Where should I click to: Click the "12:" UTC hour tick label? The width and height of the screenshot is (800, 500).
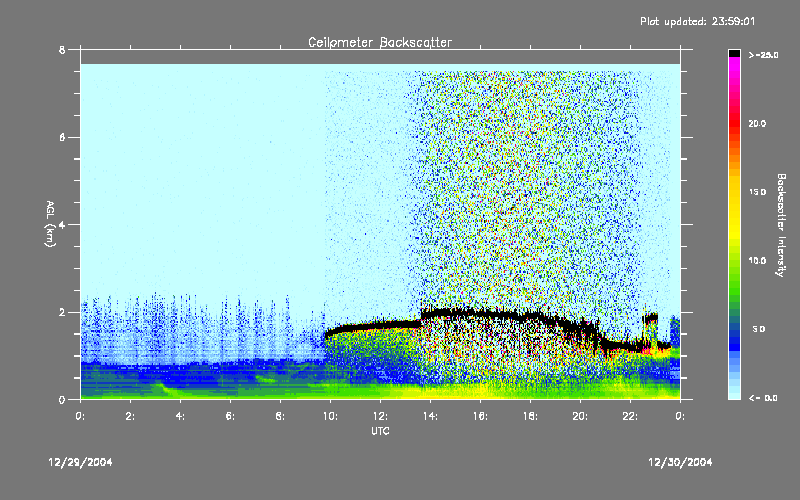point(380,416)
